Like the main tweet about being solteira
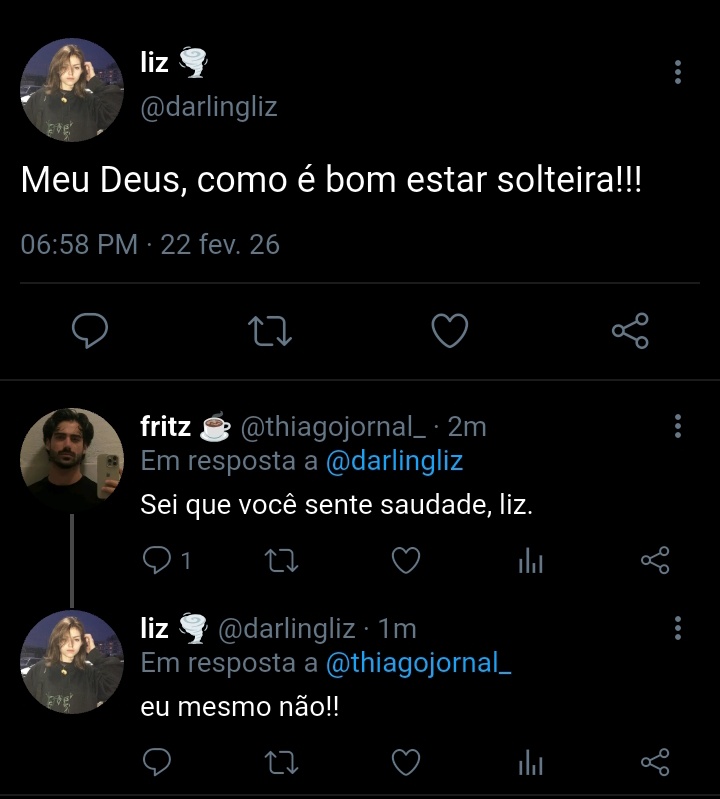This screenshot has height=799, width=720. [450, 331]
